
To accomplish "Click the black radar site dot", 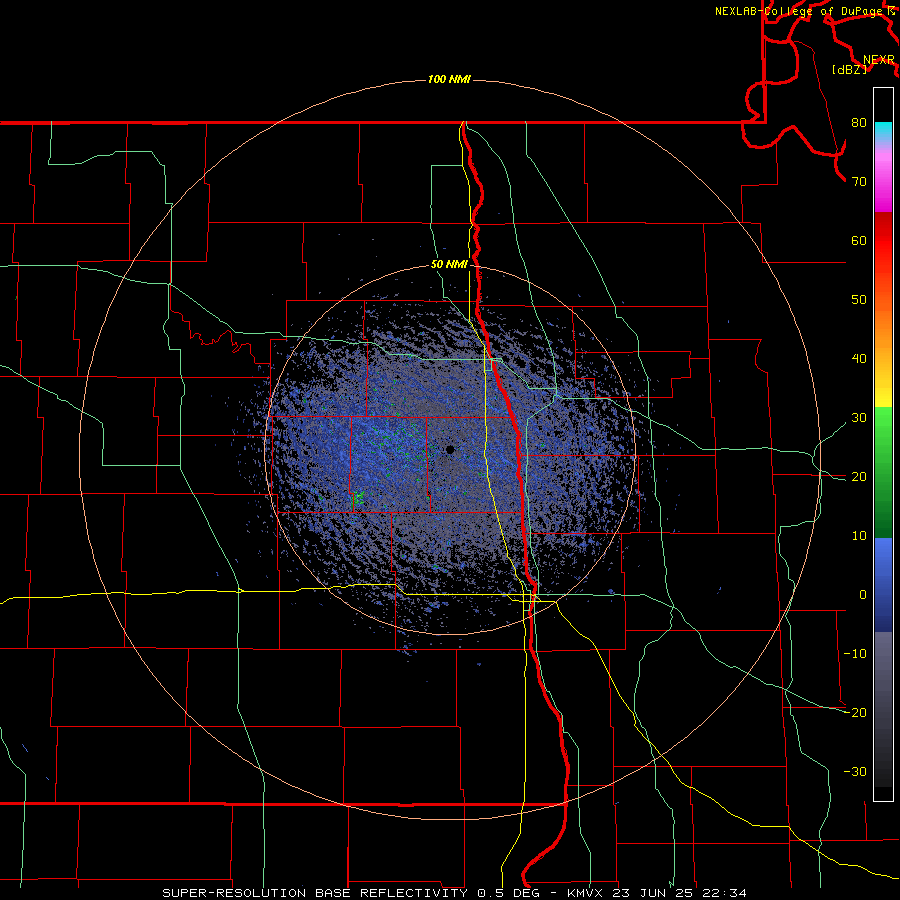I will pos(450,449).
